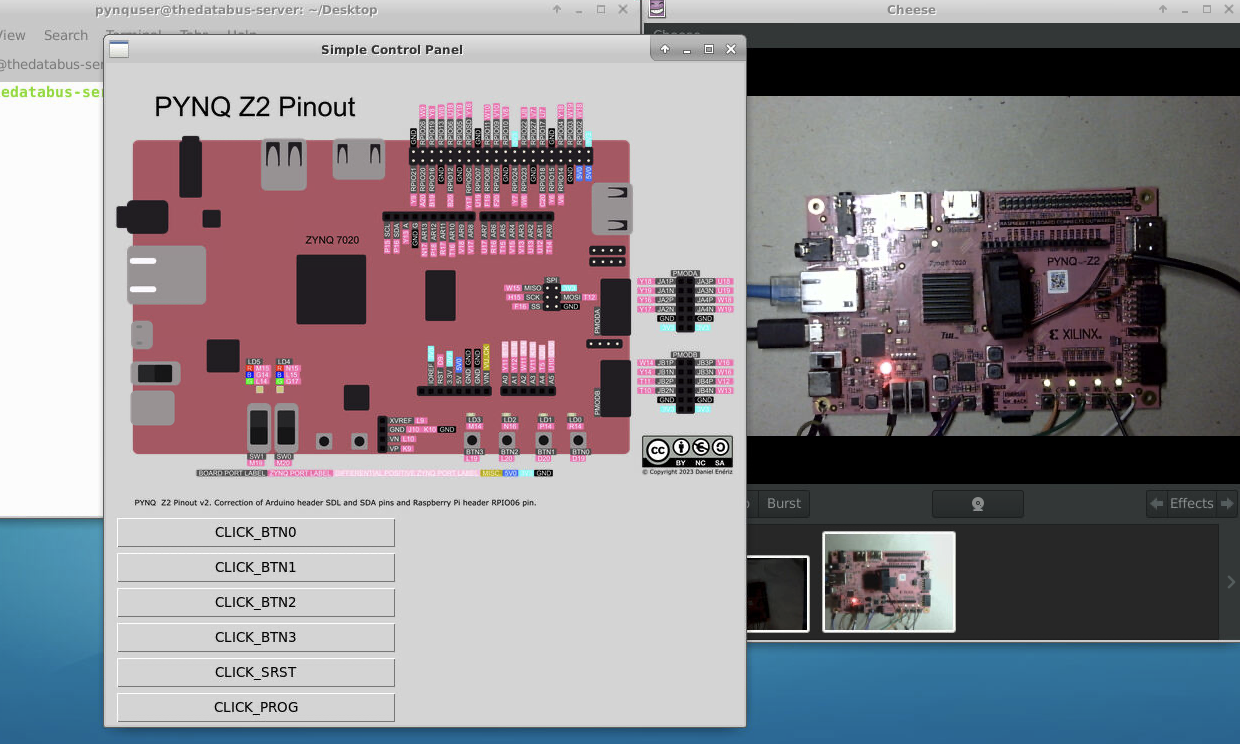Select the dark photo thumbnail in Cheese
Viewport: 1240px width, 744px height.
point(777,593)
